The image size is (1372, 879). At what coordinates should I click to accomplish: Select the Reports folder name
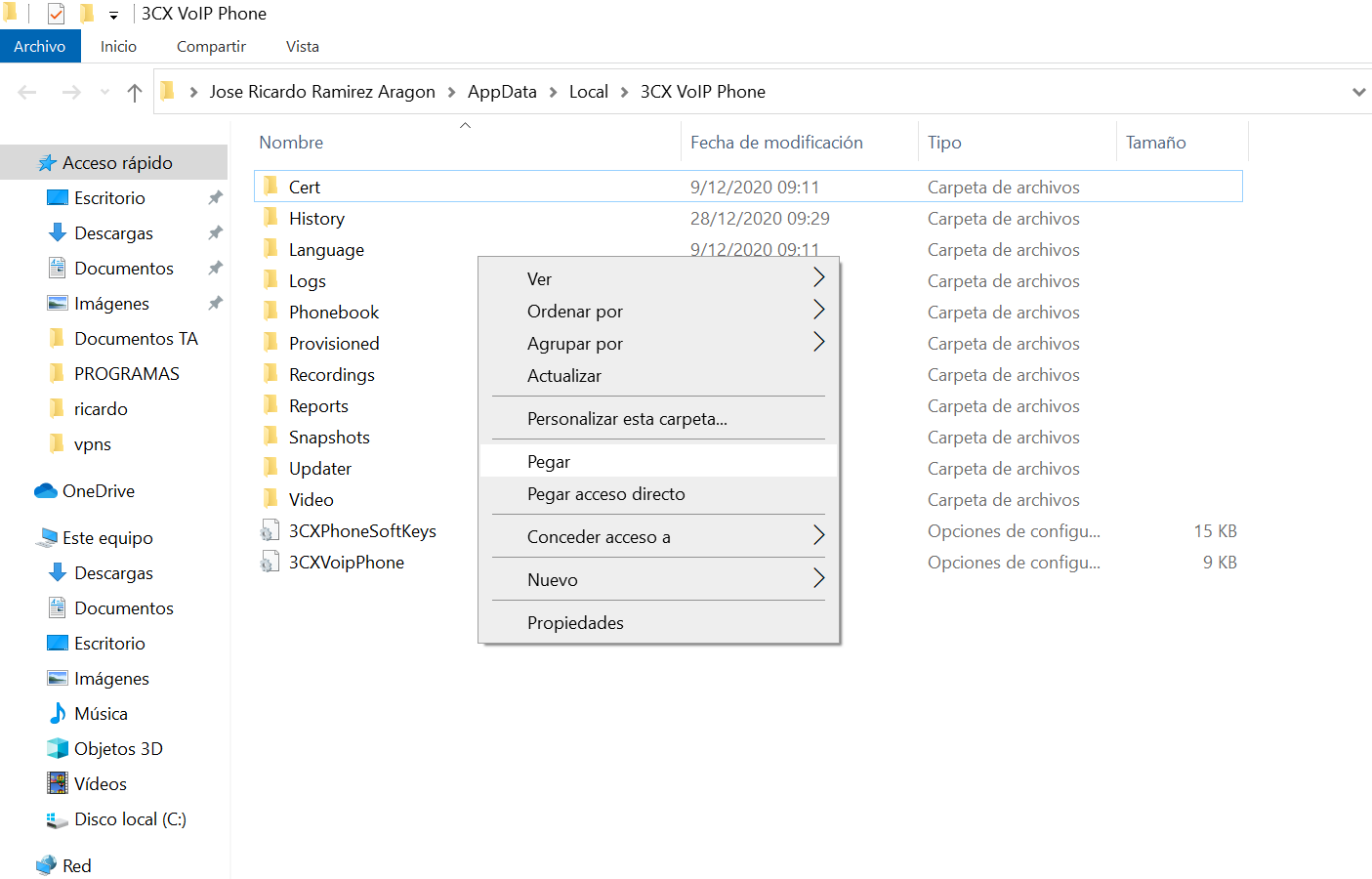[318, 406]
